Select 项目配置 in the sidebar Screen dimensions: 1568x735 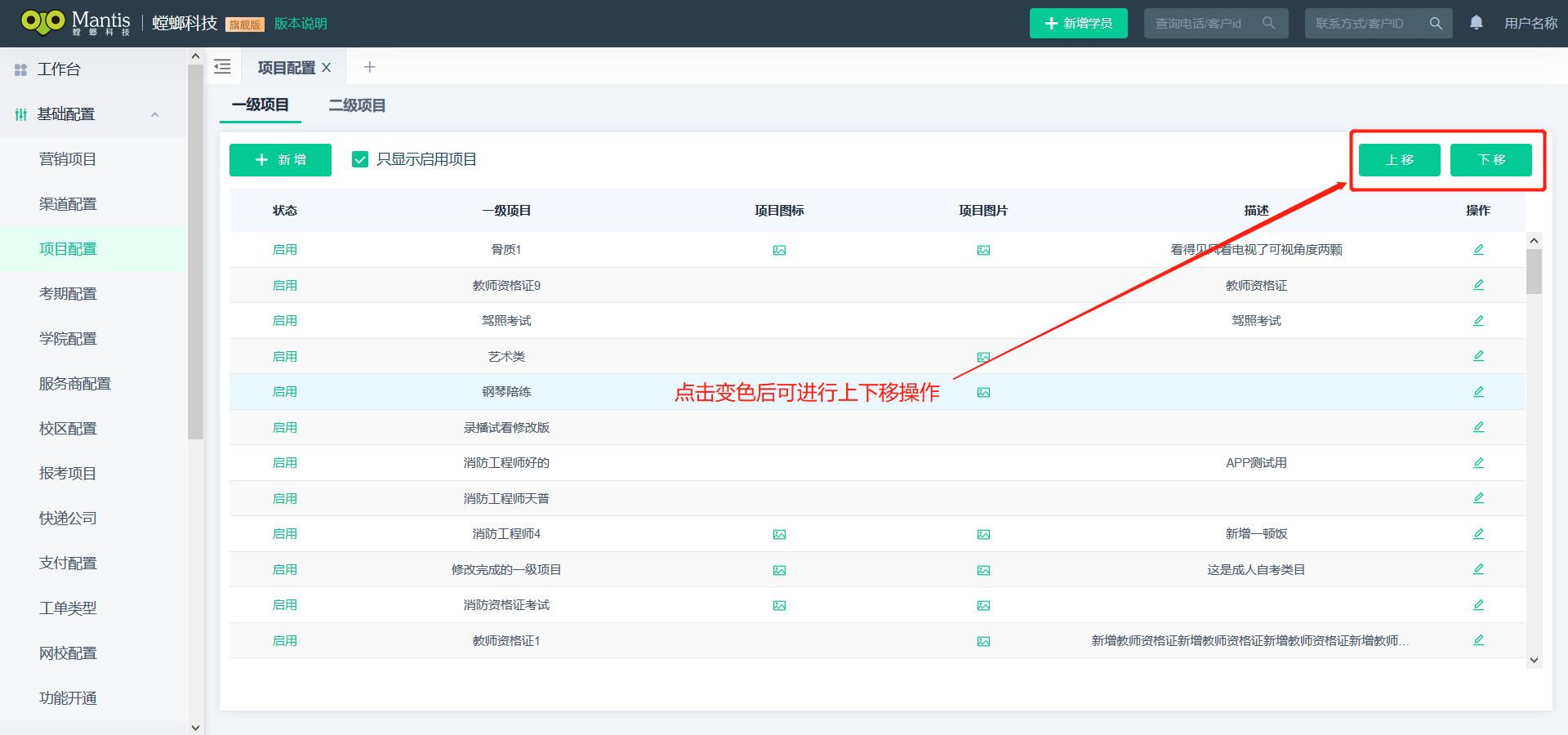point(68,249)
